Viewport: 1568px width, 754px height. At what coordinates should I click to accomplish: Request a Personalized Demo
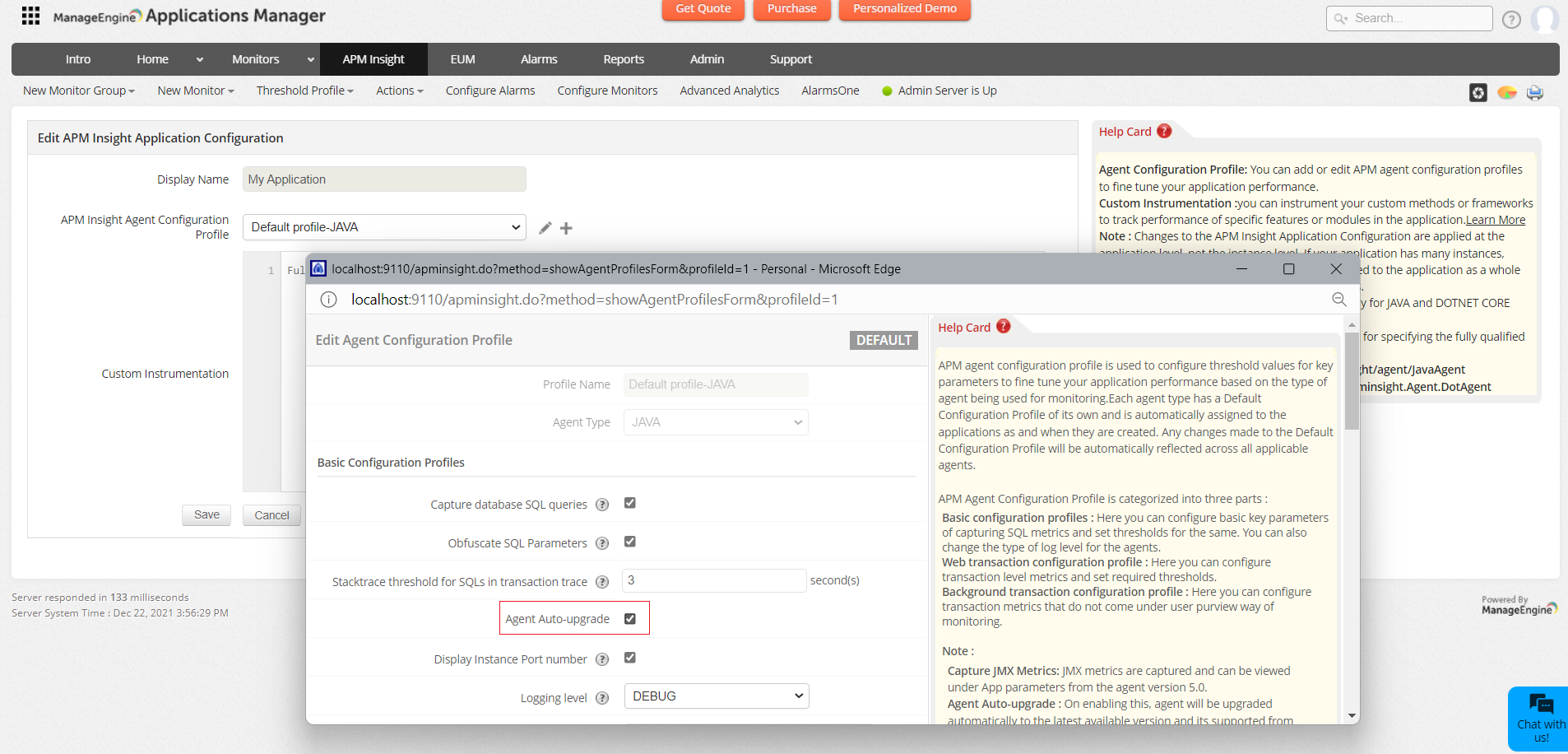tap(905, 9)
